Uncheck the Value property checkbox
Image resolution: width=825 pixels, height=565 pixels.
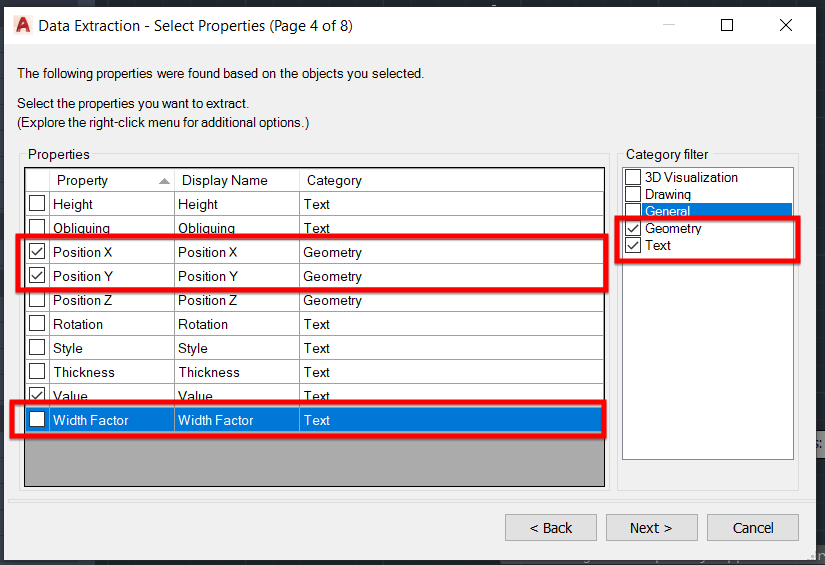37,395
